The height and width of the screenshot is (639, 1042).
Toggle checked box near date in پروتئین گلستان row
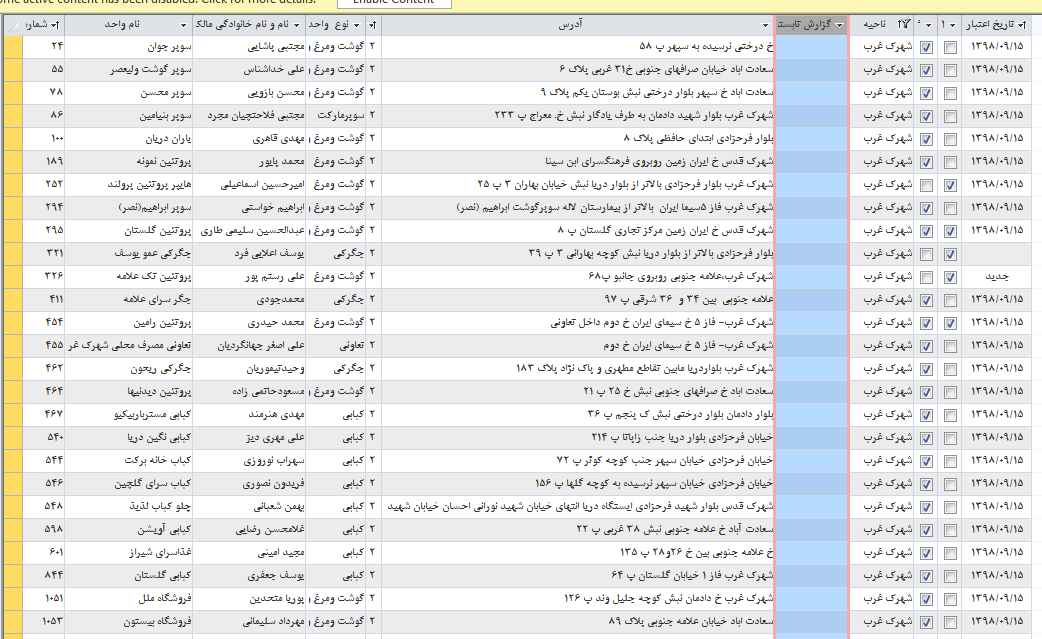950,231
